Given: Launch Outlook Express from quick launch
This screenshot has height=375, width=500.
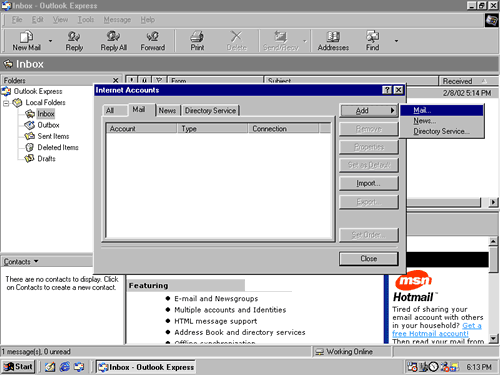Looking at the screenshot, I should pyautogui.click(x=79, y=367).
